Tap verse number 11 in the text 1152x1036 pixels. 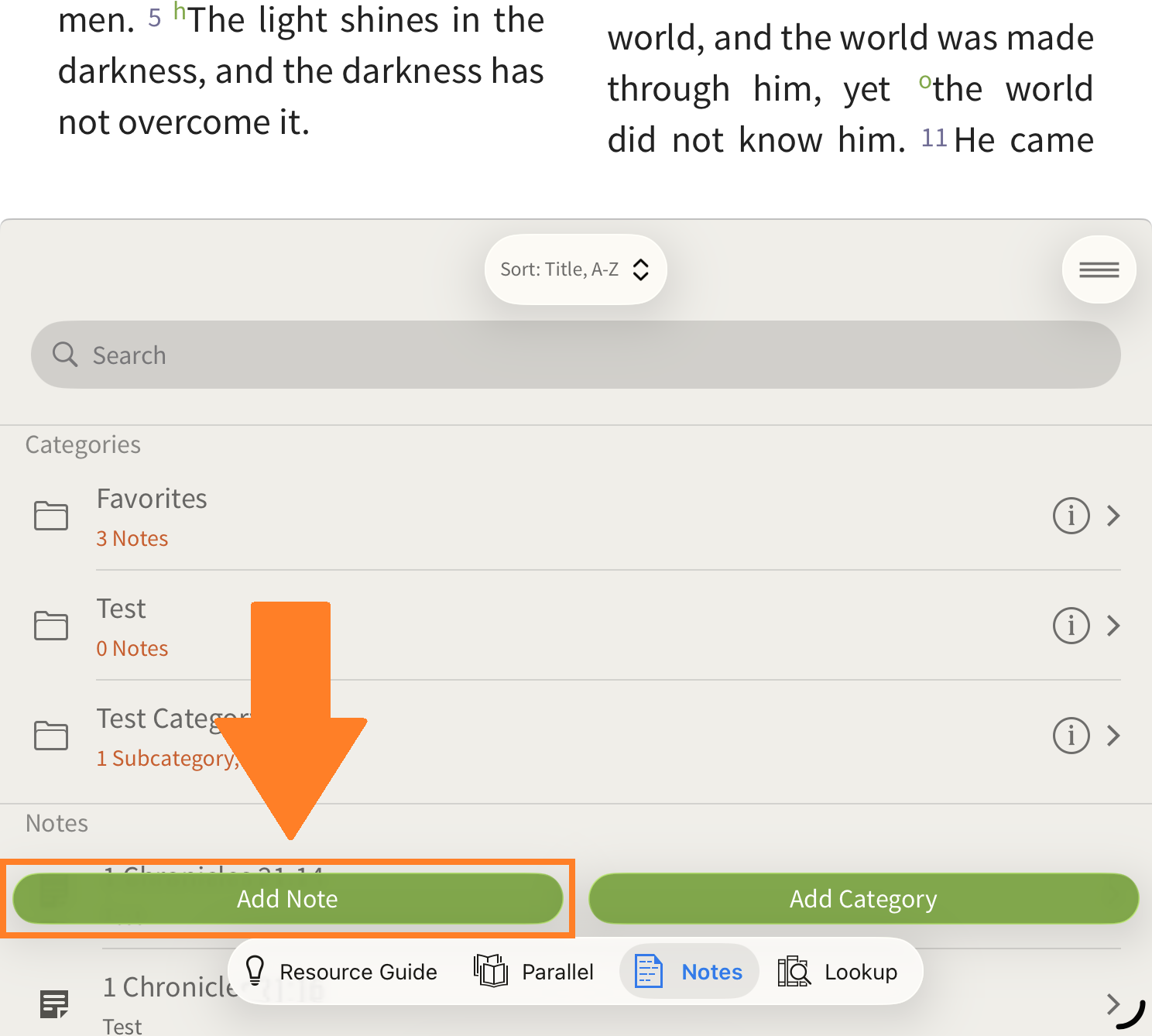point(934,139)
